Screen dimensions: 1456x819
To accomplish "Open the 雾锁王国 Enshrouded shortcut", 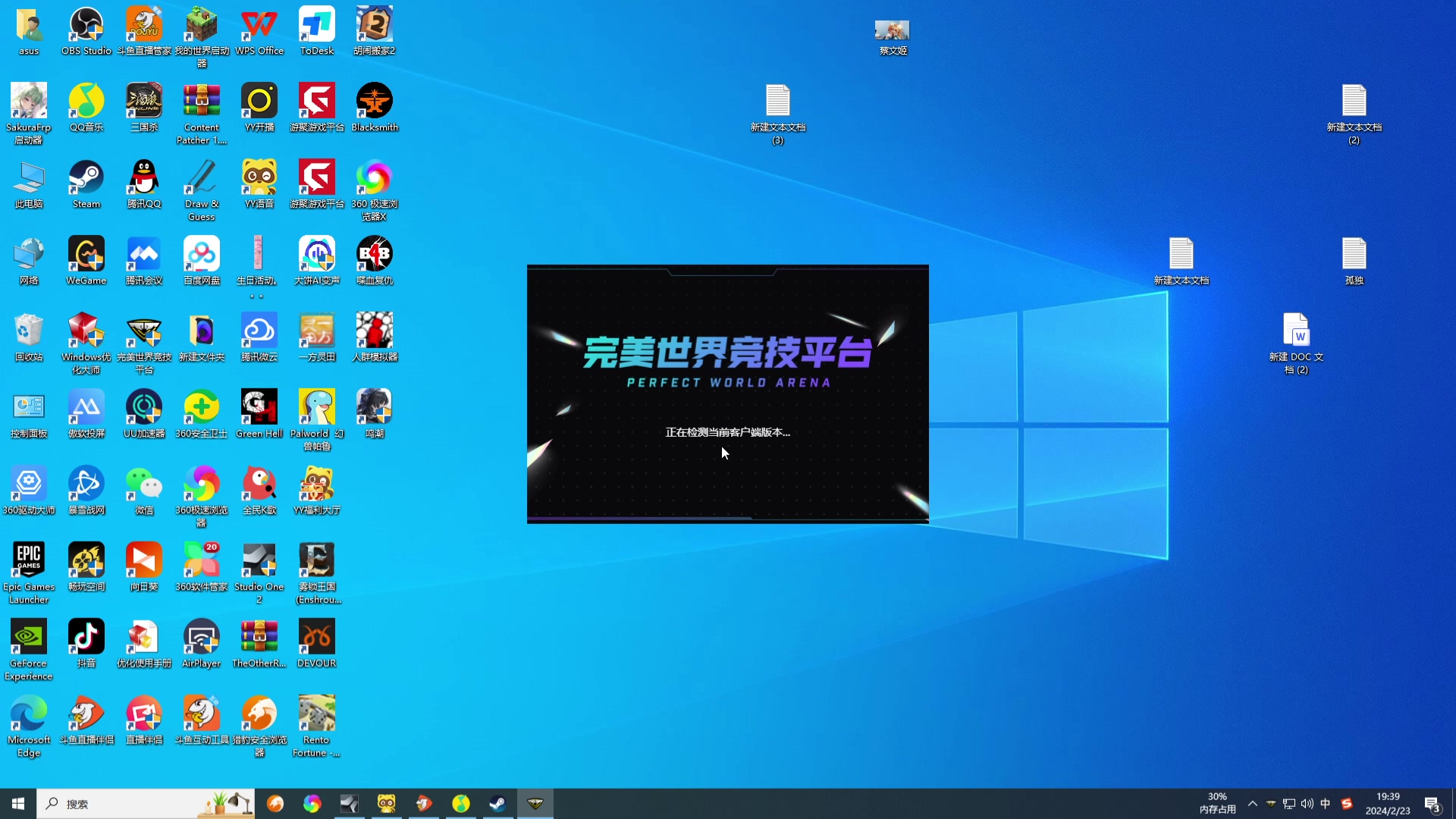I will (x=317, y=573).
